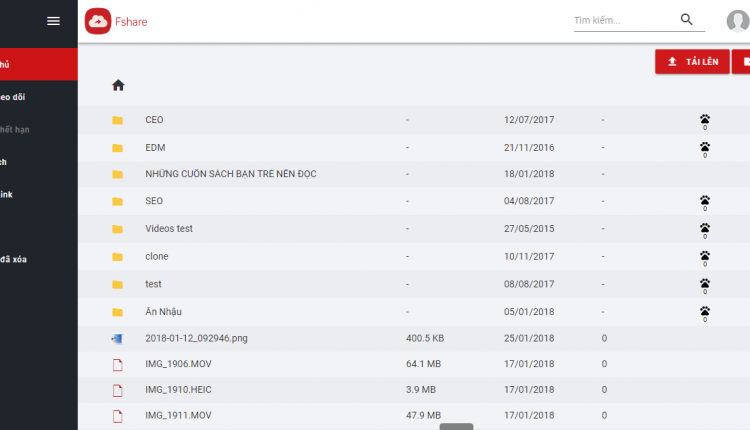
Task: Open NHỮNG CUỐN SÁCH BẠN TRẺ NÊN ĐỌC
Action: tap(231, 174)
